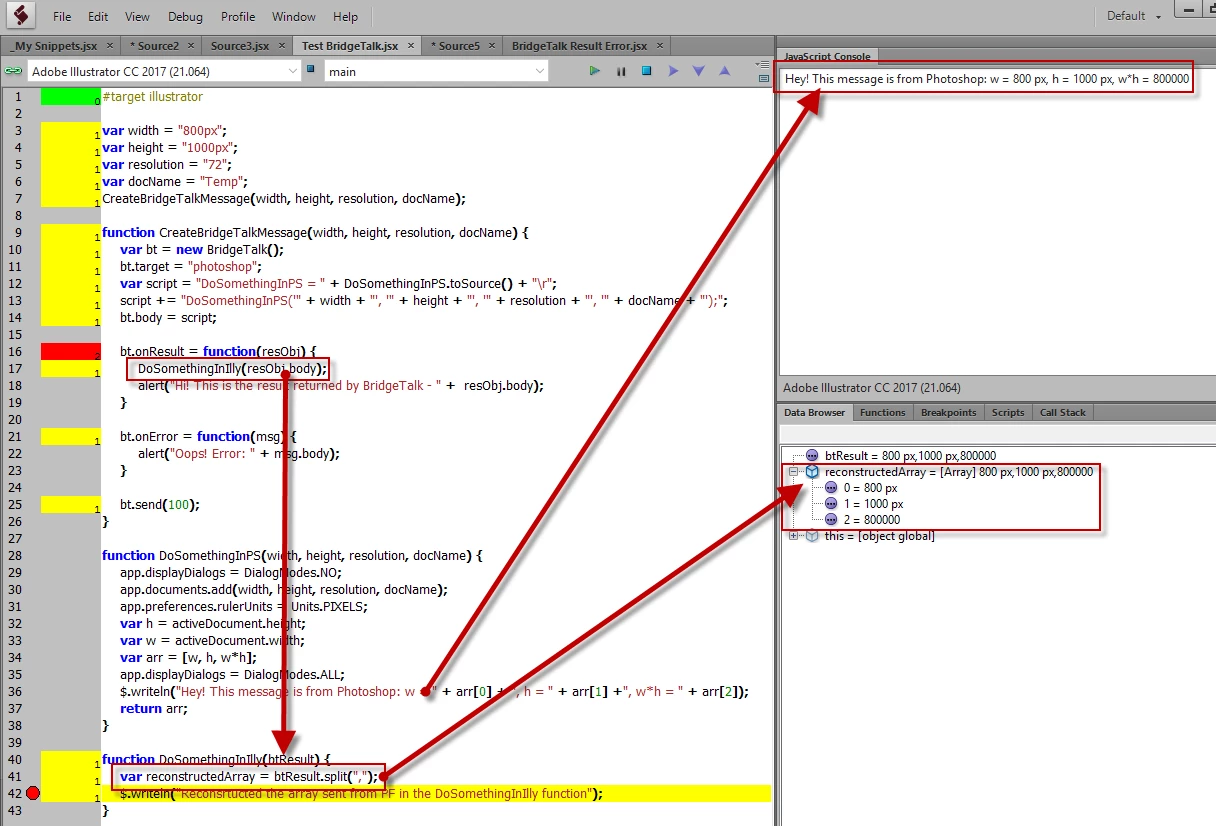This screenshot has width=1216, height=826.
Task: Switch to the Functions panel tab
Action: 883,412
